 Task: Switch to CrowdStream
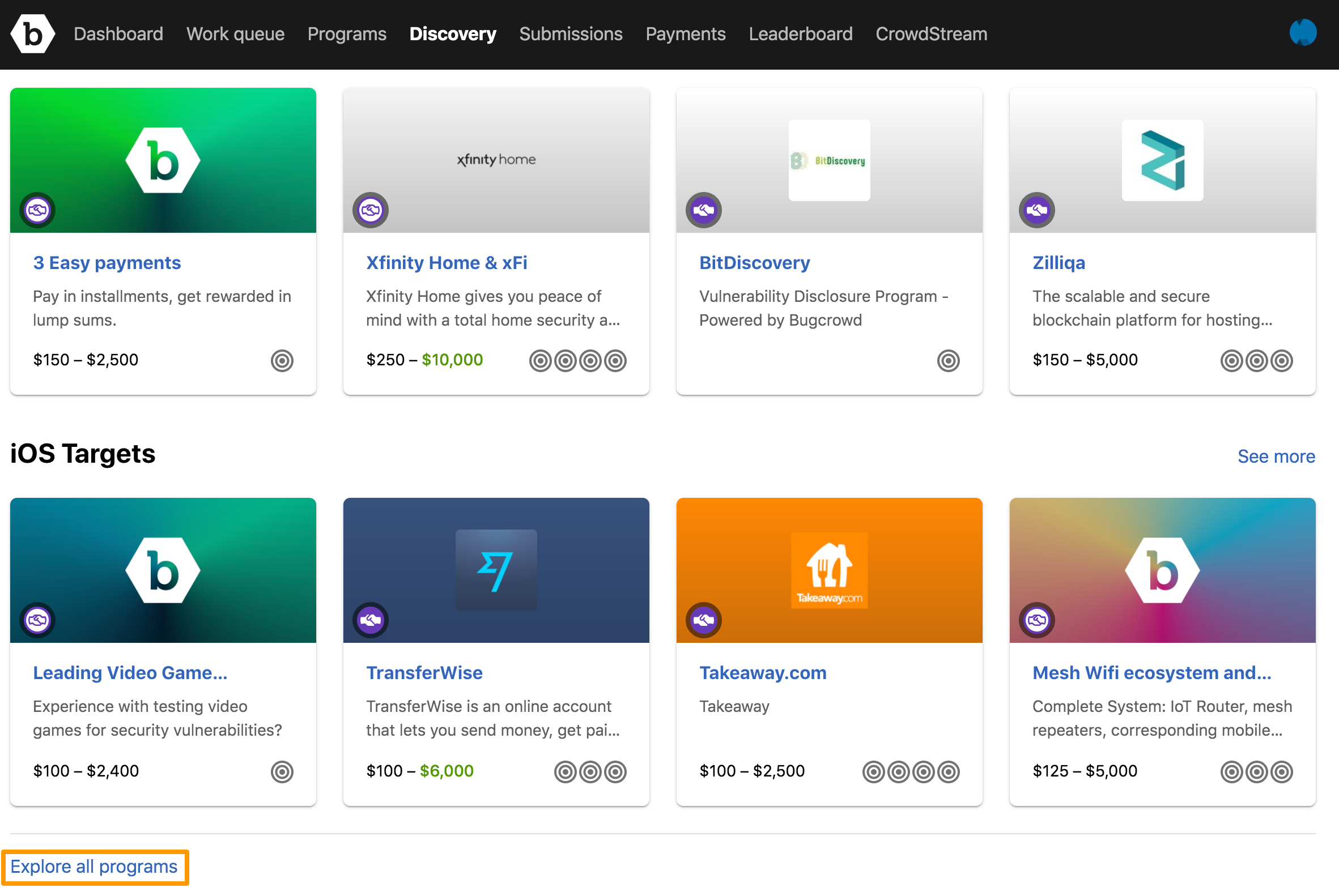click(931, 35)
